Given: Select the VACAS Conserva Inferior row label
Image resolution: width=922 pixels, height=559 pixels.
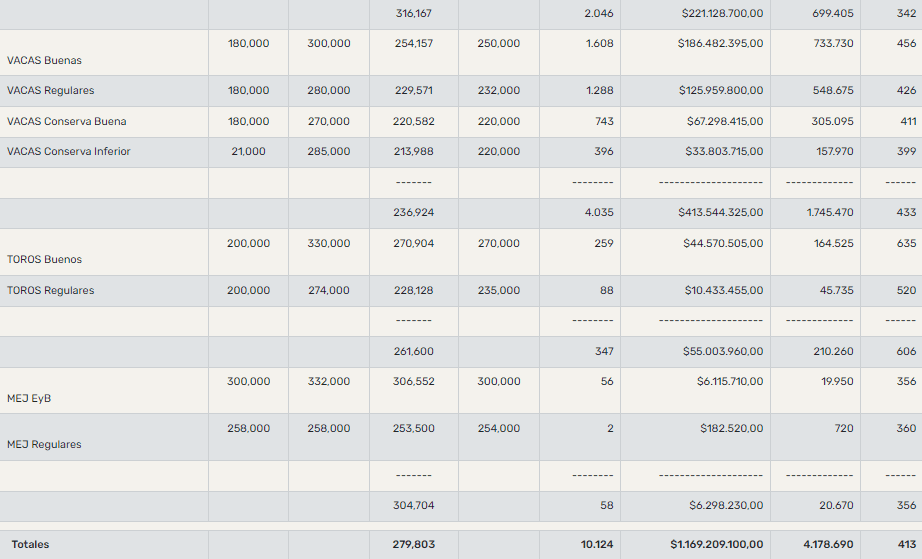Looking at the screenshot, I should tap(69, 152).
